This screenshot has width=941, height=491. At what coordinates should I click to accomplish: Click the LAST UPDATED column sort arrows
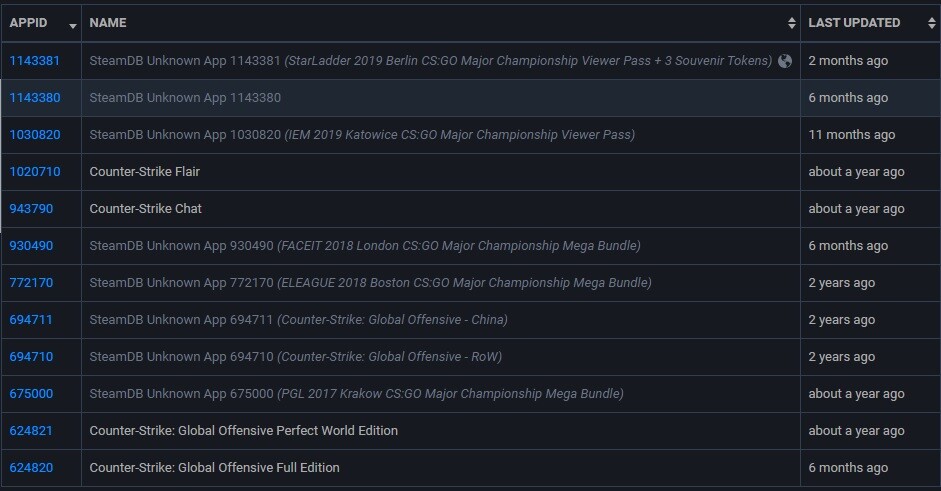click(x=931, y=23)
